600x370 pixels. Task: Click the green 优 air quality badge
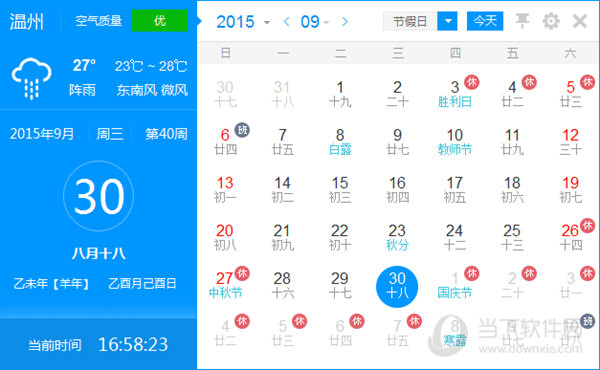[x=160, y=21]
